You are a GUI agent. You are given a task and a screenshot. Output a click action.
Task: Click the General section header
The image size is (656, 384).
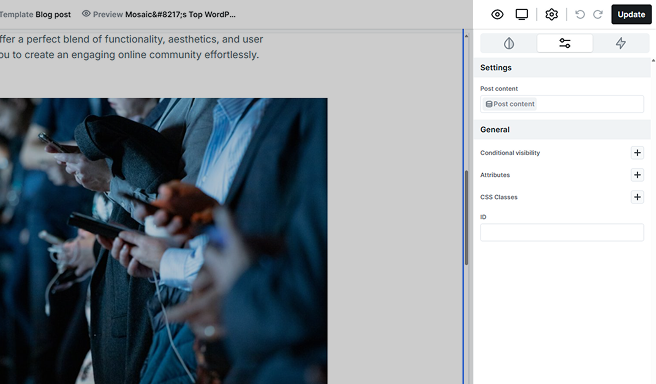[x=562, y=129]
